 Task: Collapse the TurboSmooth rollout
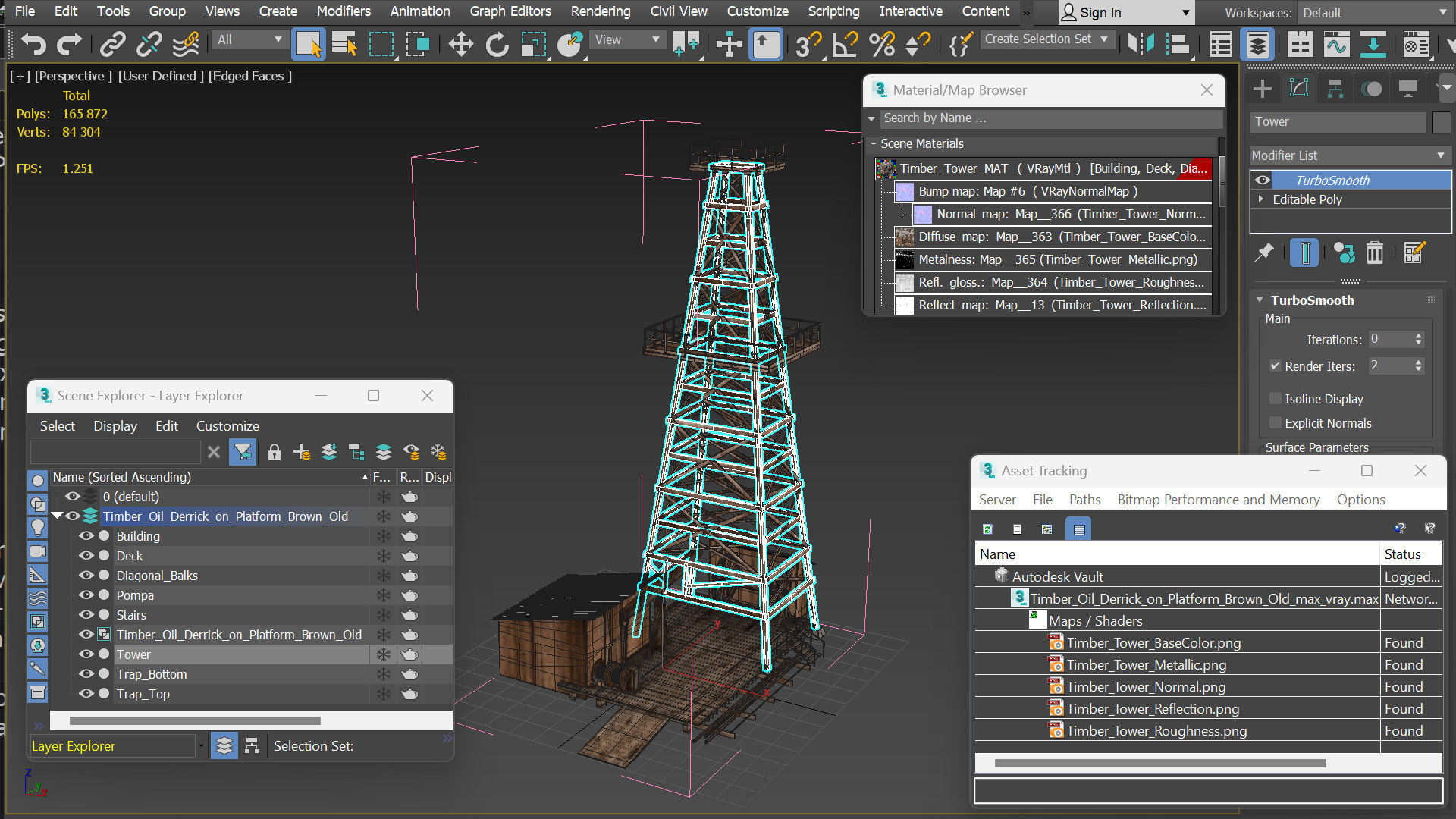(1260, 300)
